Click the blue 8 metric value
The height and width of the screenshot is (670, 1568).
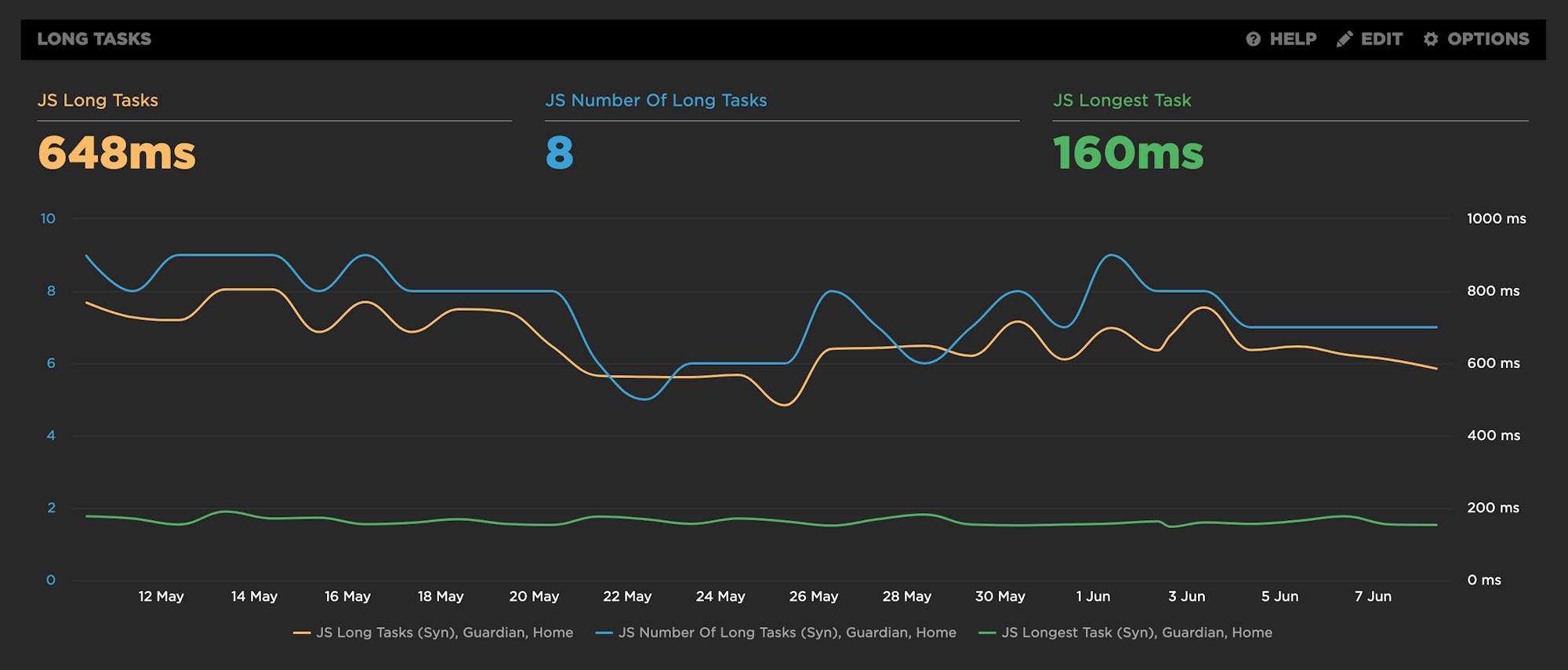tap(559, 153)
